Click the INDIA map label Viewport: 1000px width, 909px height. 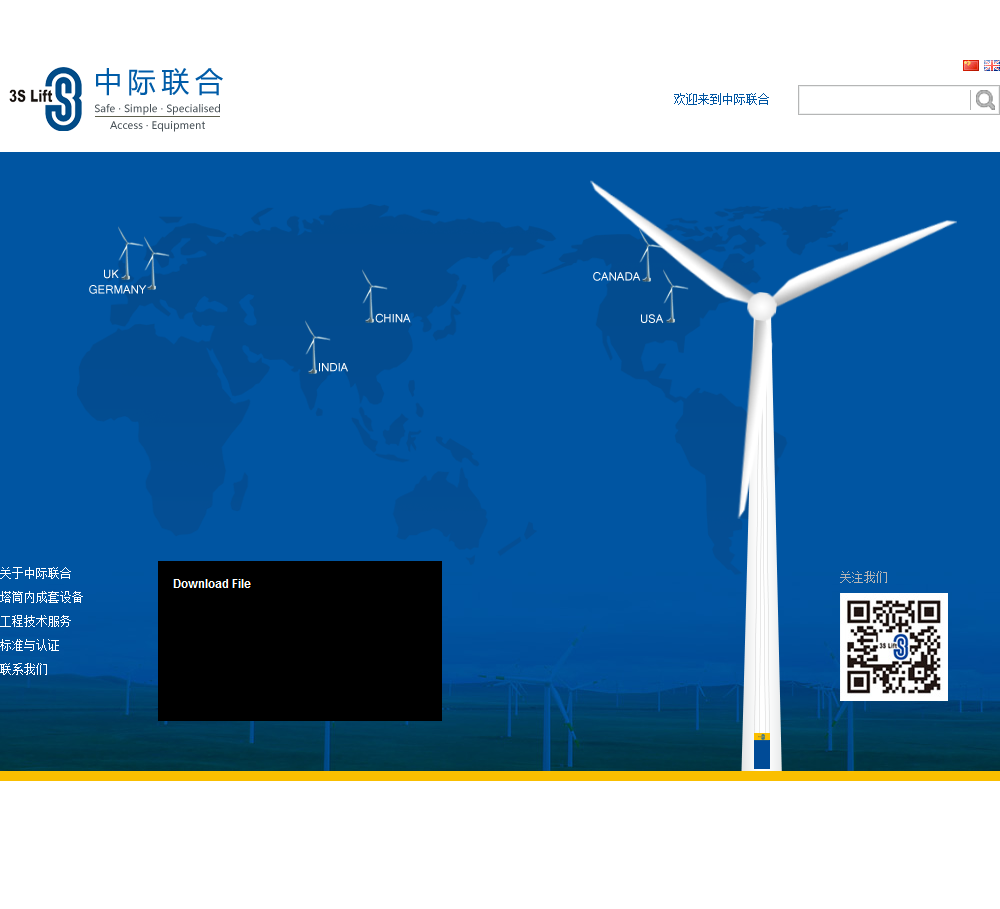point(333,367)
